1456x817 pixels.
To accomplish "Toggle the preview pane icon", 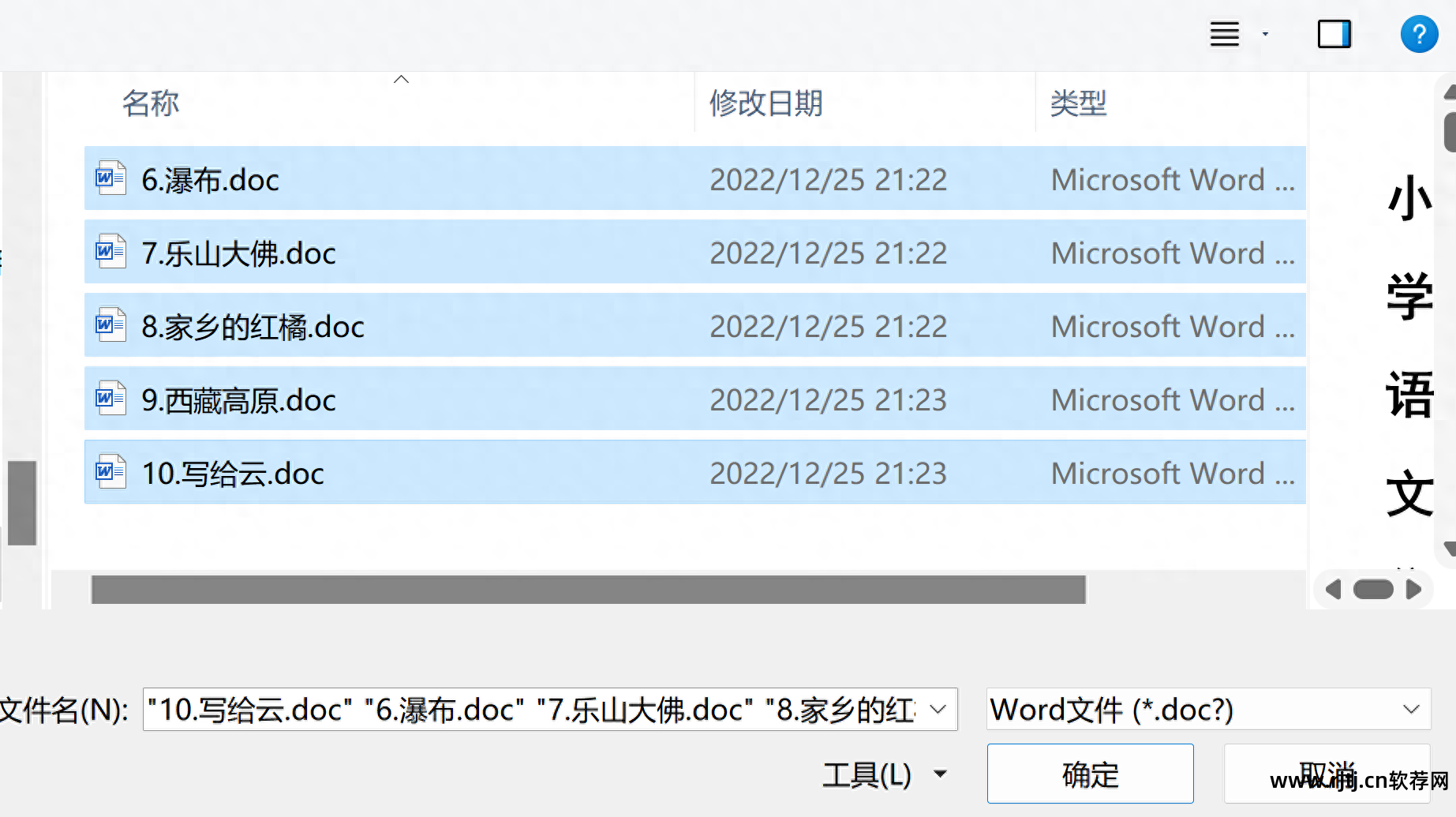I will click(x=1334, y=34).
